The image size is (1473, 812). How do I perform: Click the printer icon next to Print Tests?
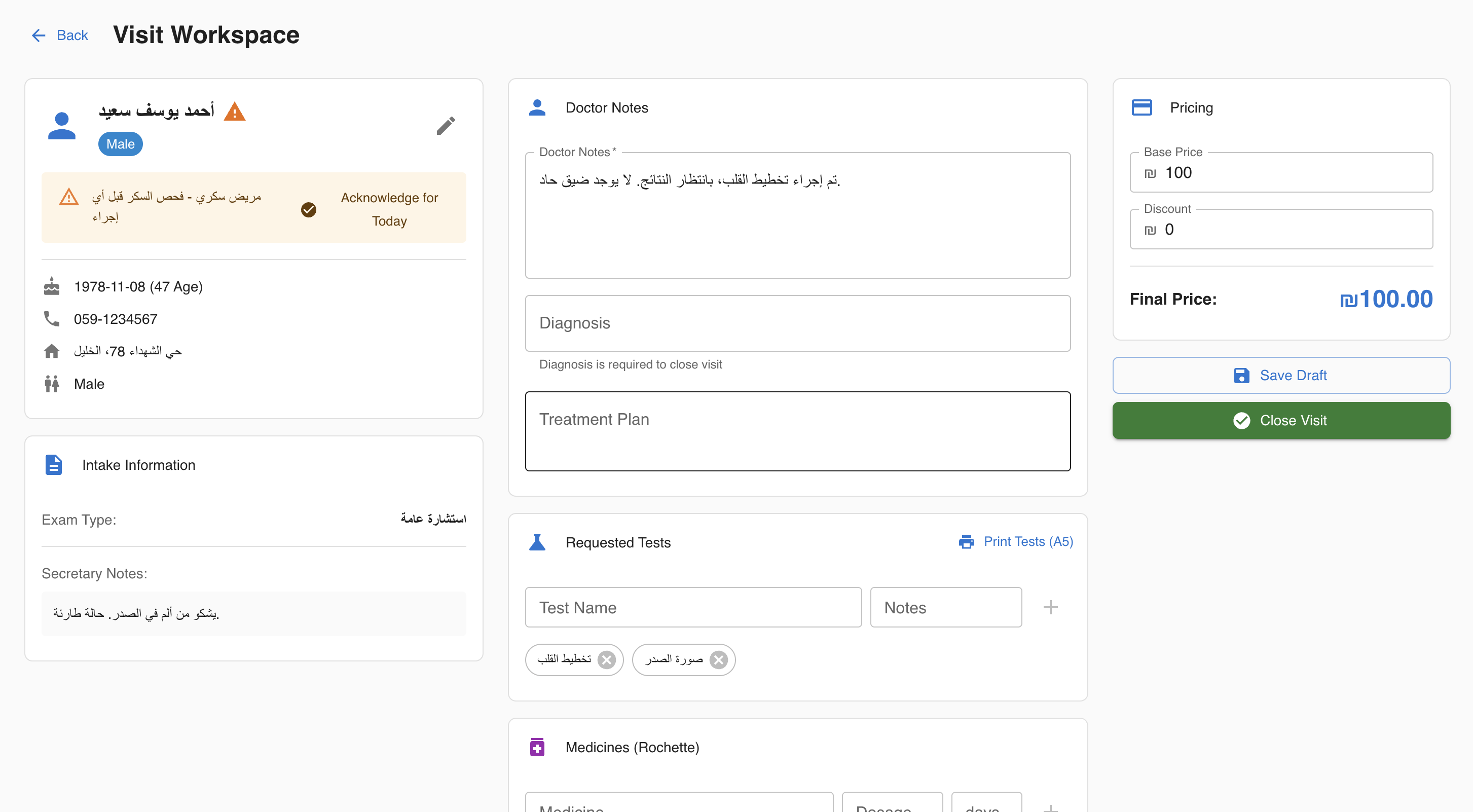coord(966,541)
